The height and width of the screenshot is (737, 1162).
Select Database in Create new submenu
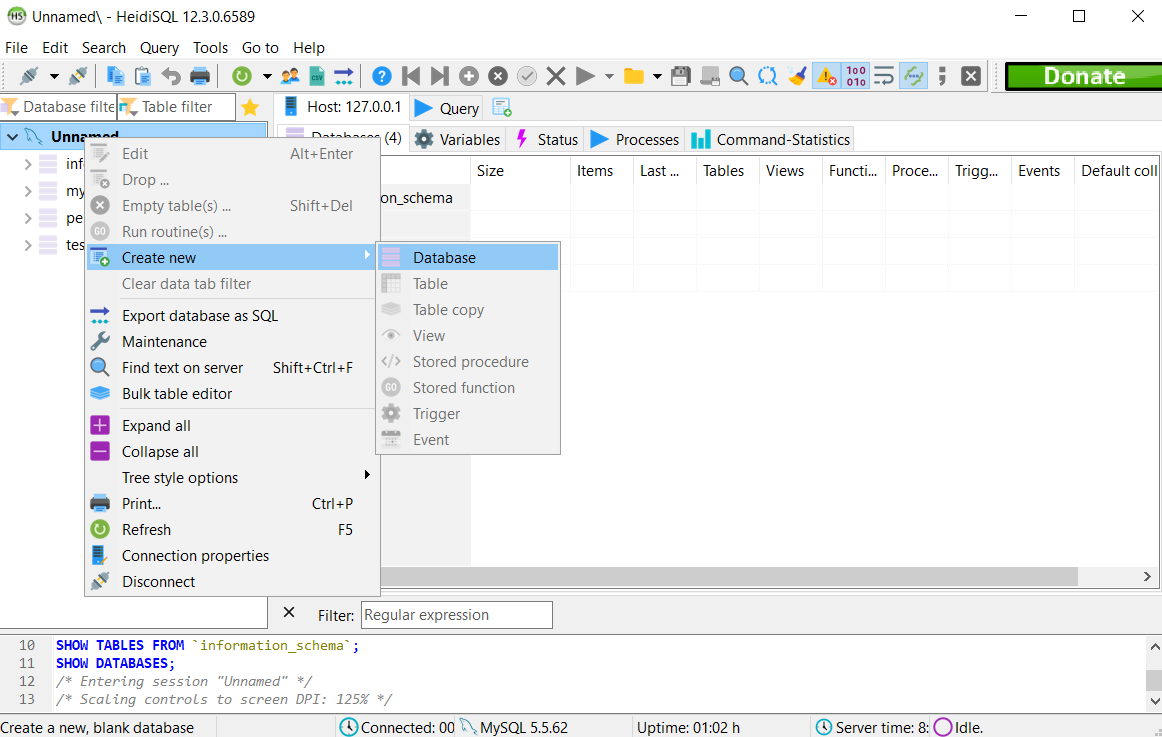click(468, 258)
